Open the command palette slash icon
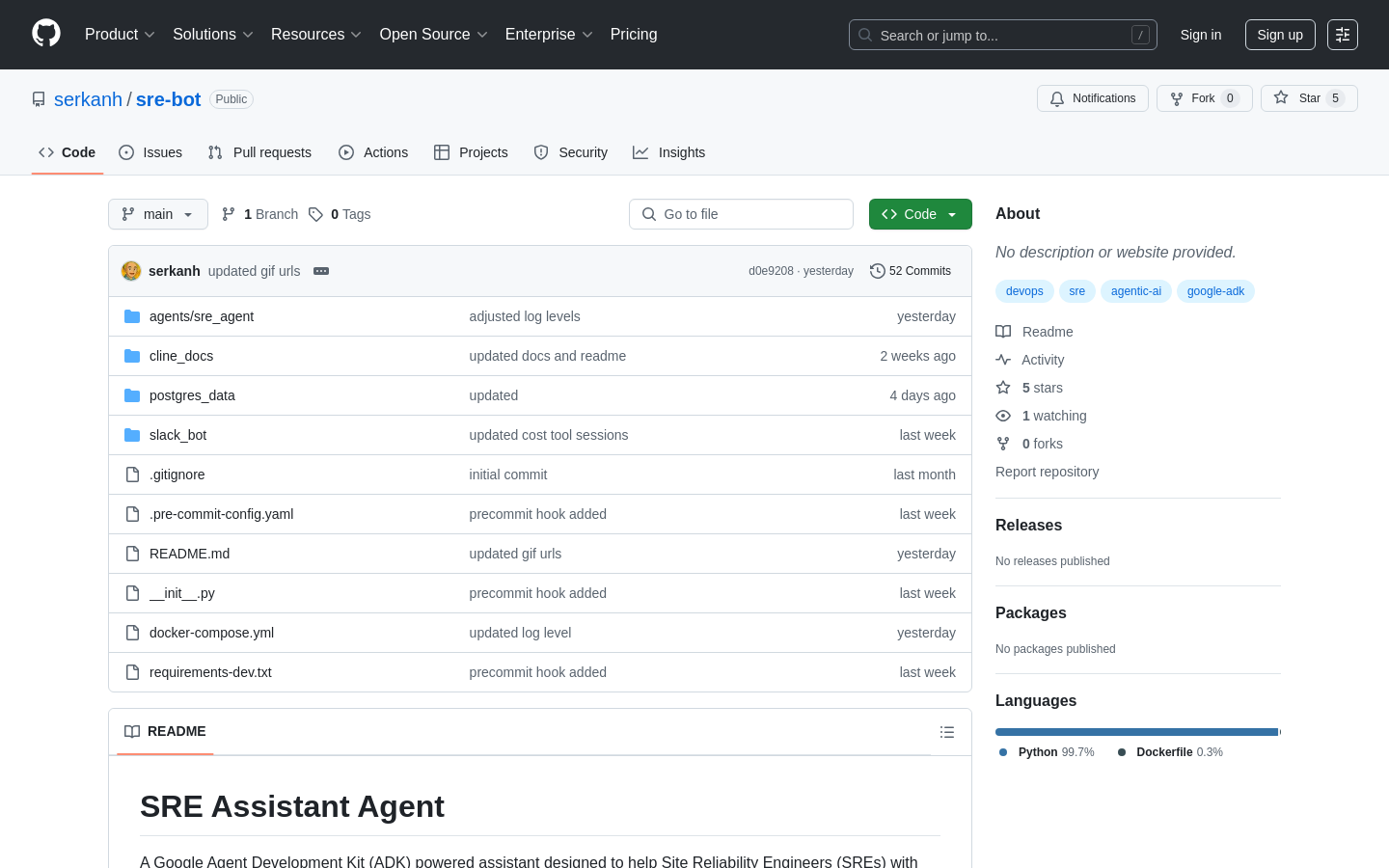 coord(1140,35)
